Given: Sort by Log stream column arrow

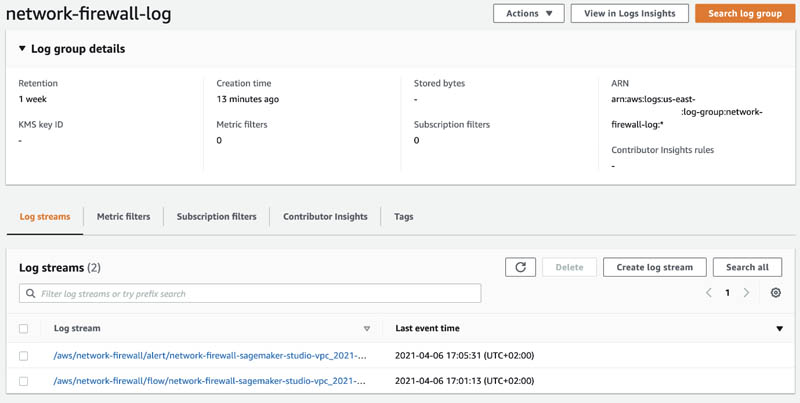Looking at the screenshot, I should pos(366,329).
